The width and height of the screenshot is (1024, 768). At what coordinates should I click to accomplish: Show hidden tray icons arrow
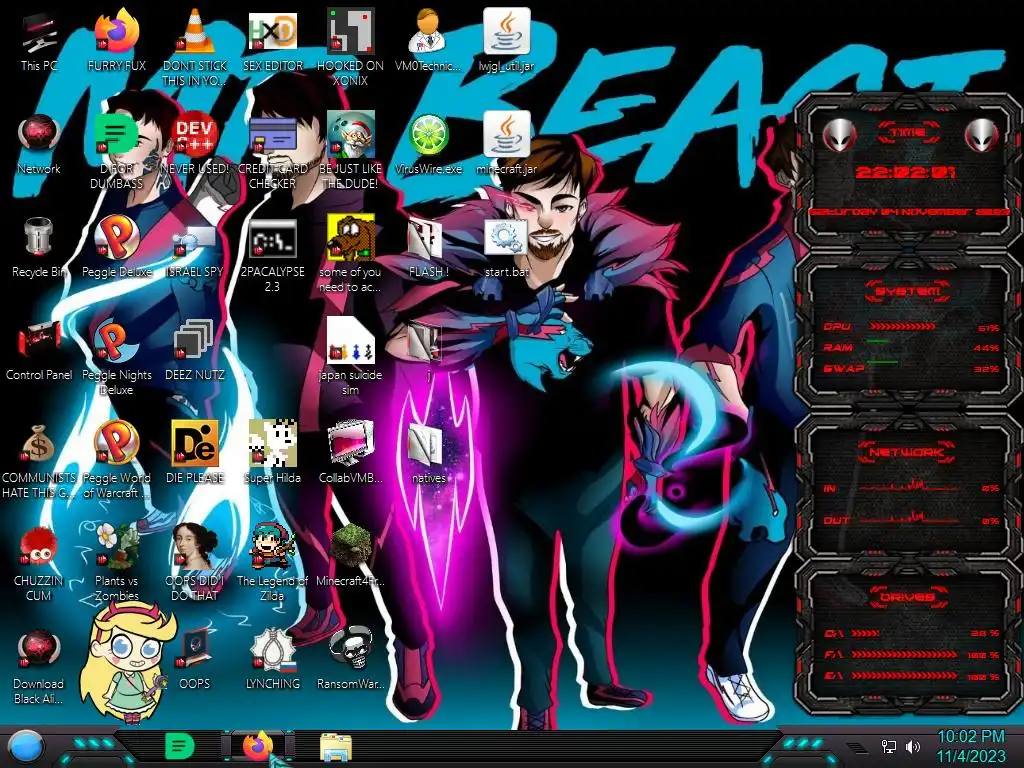click(x=858, y=747)
